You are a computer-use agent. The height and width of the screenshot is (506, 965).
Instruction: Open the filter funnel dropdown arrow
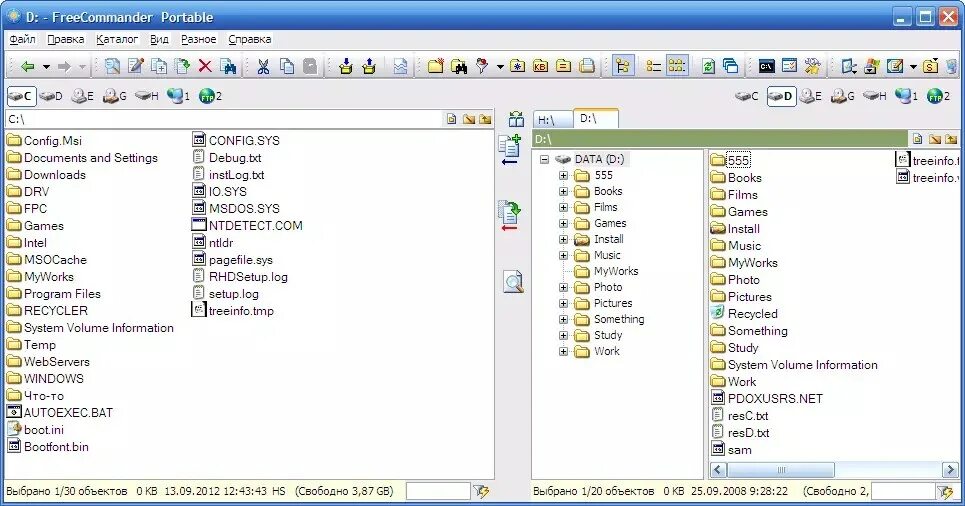(x=500, y=66)
